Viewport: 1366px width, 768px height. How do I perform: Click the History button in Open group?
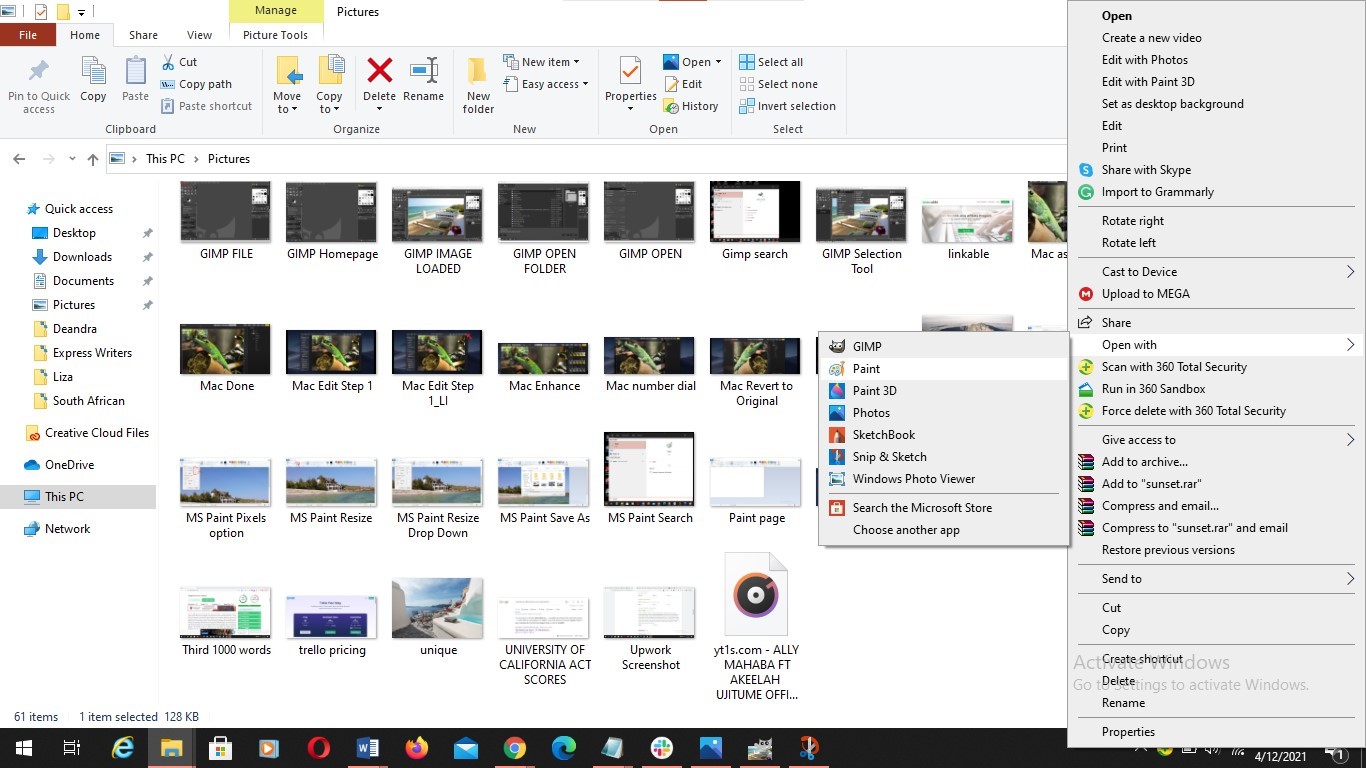pyautogui.click(x=691, y=106)
